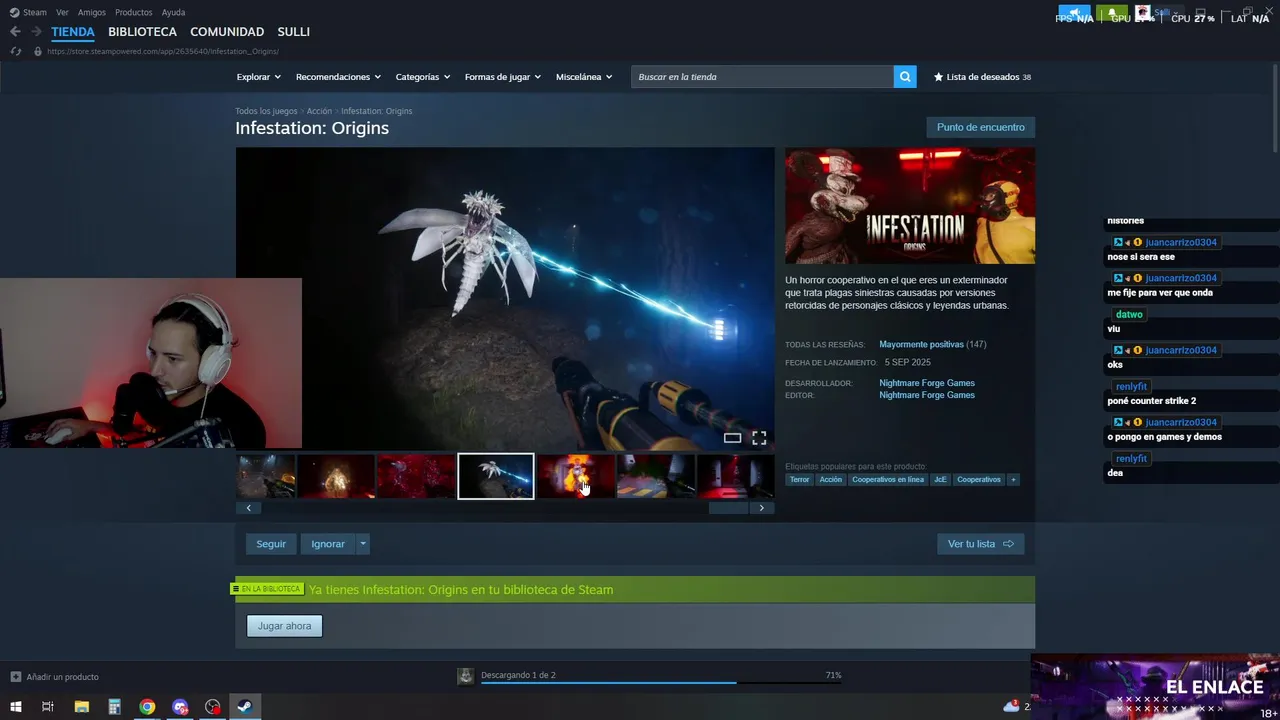Click the Acción breadcrumb link
This screenshot has width=1280, height=720.
319,111
